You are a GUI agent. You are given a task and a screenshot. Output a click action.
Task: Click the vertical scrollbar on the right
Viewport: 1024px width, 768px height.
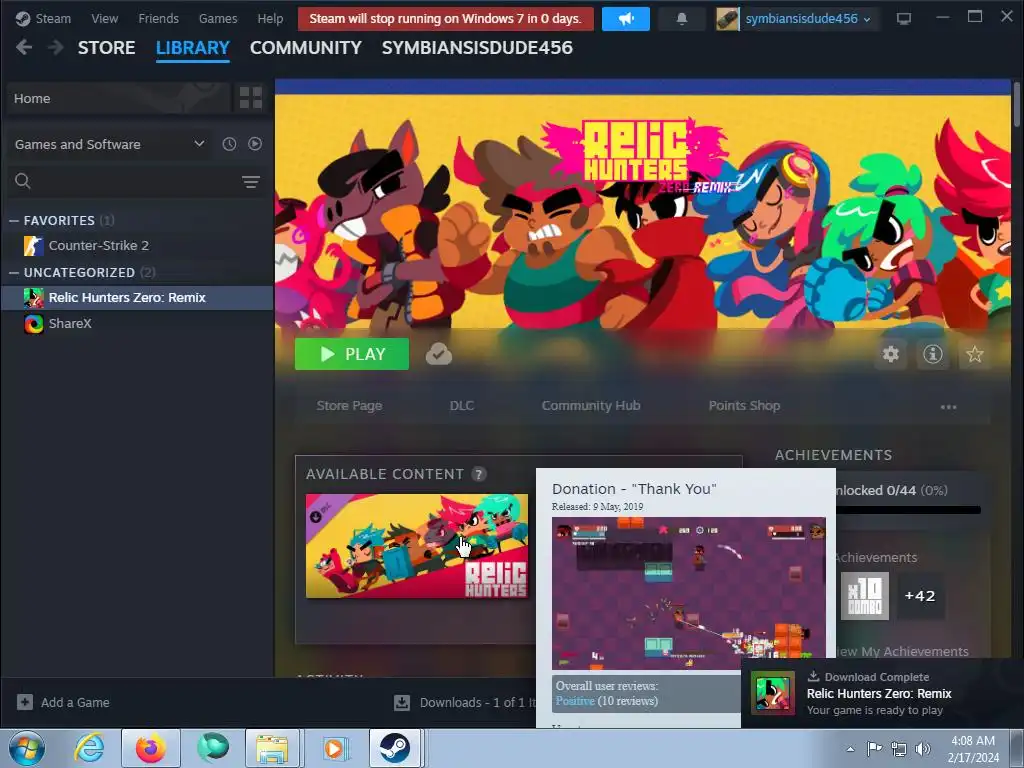point(1017,104)
